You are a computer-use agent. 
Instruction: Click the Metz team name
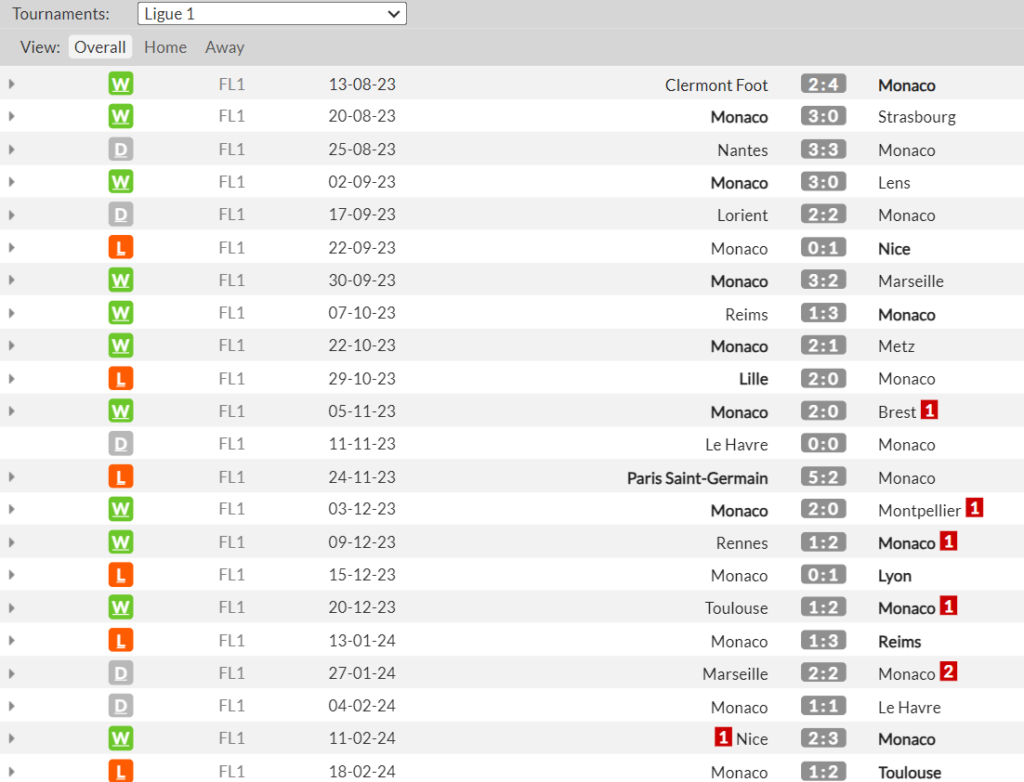tap(896, 346)
